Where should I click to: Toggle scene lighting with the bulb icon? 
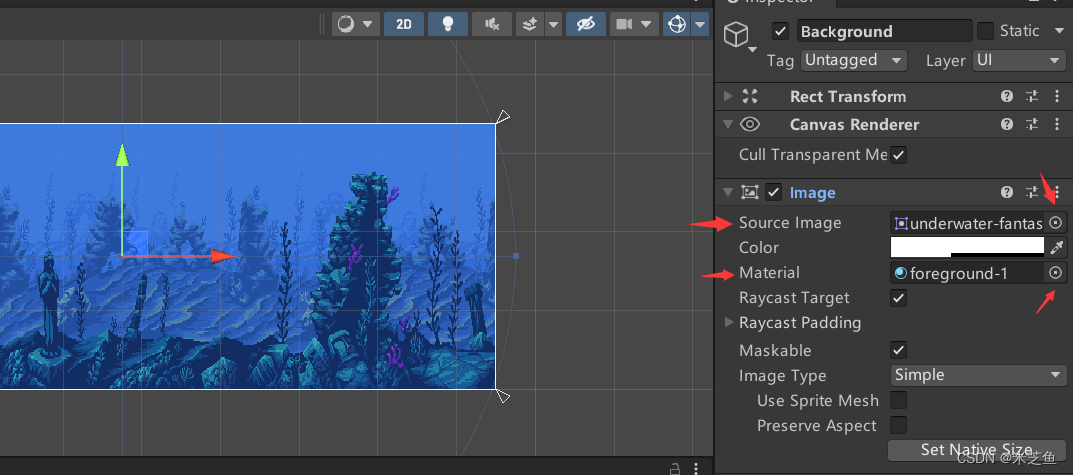448,24
